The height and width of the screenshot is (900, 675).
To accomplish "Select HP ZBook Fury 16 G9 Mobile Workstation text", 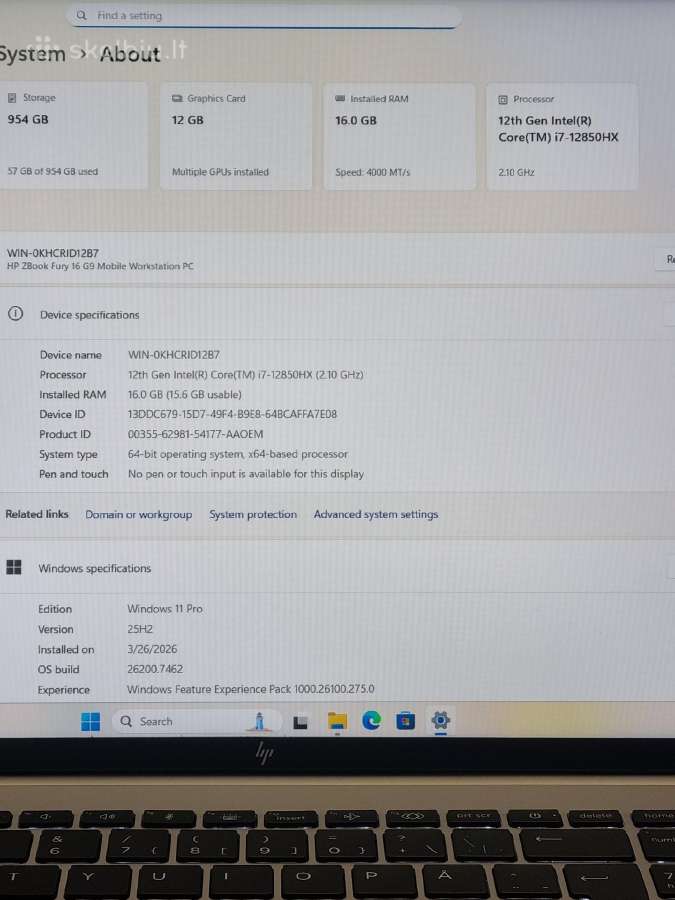I will (100, 266).
